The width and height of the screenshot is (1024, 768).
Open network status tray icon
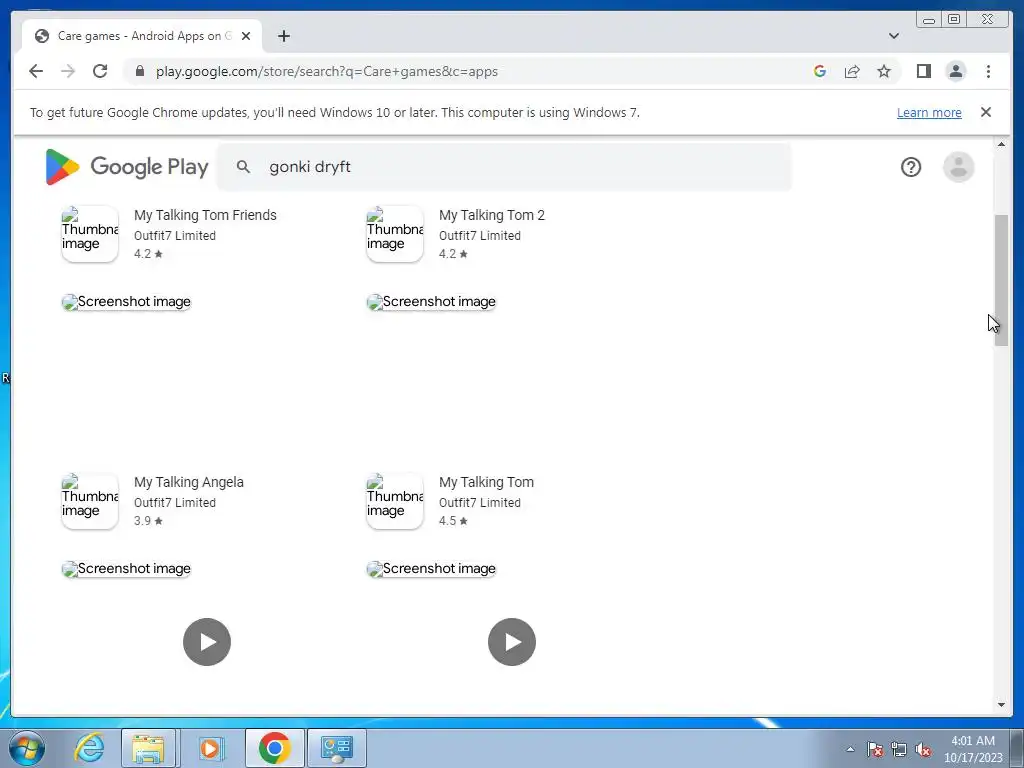coord(899,749)
